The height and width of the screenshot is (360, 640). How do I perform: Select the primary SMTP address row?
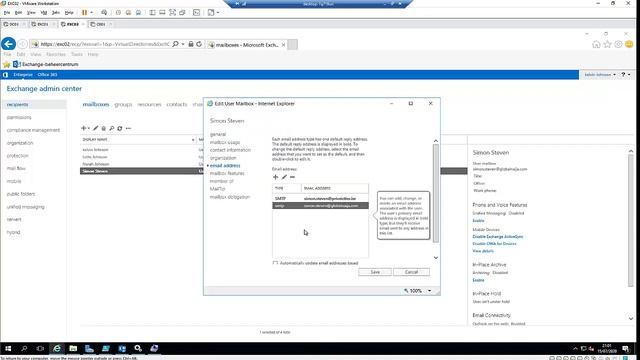click(320, 198)
